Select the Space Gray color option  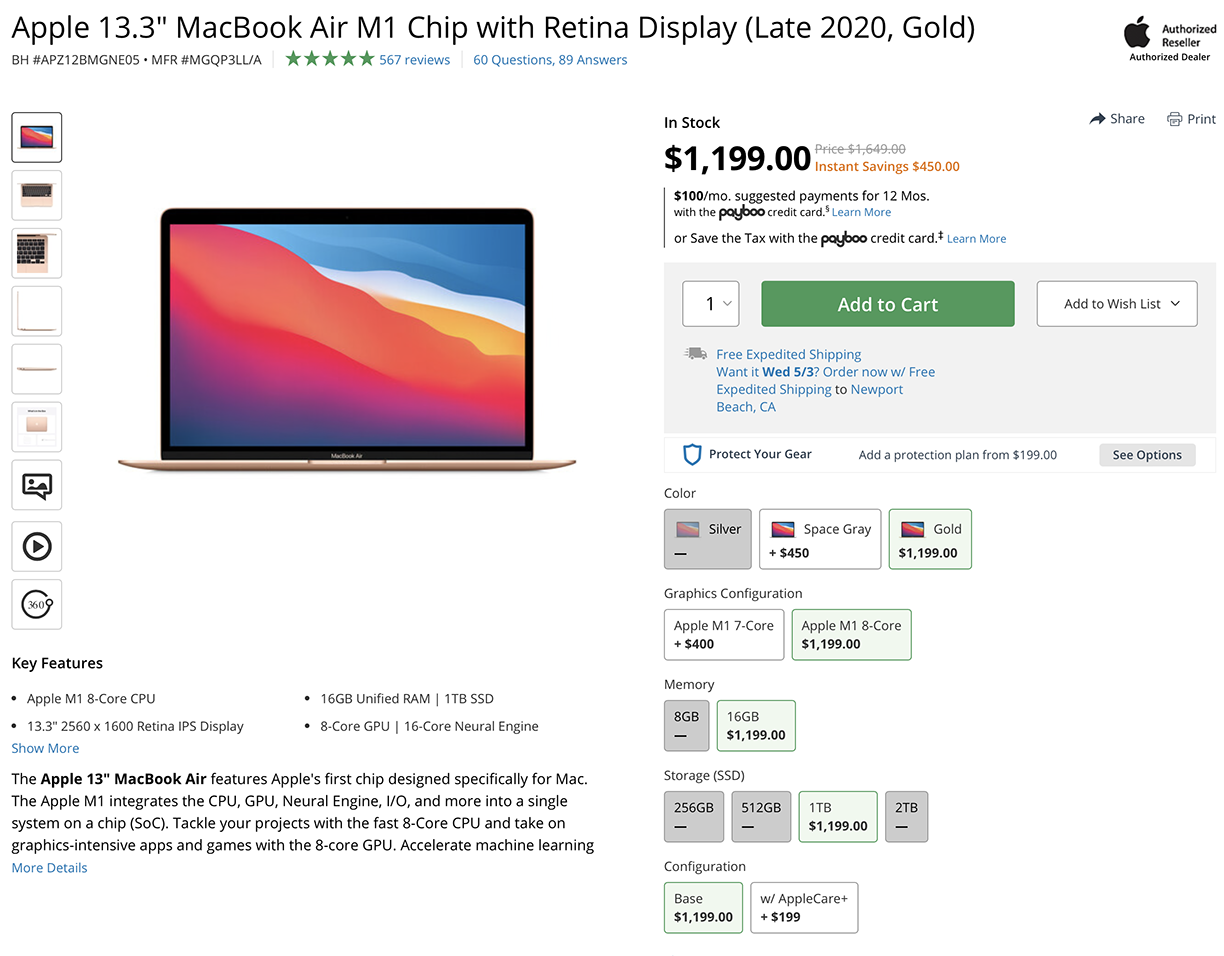tap(820, 539)
